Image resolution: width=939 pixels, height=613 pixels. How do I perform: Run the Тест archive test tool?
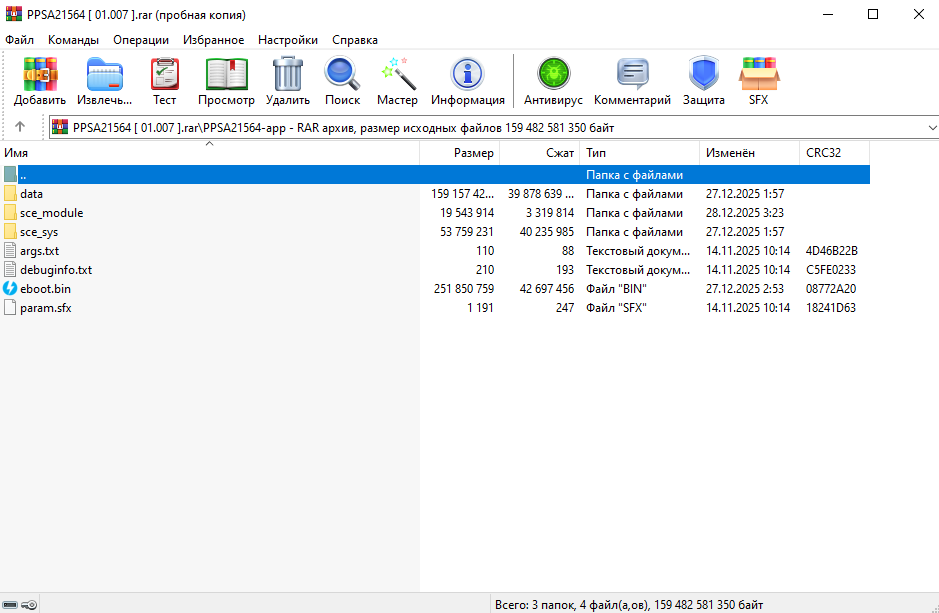pyautogui.click(x=164, y=81)
